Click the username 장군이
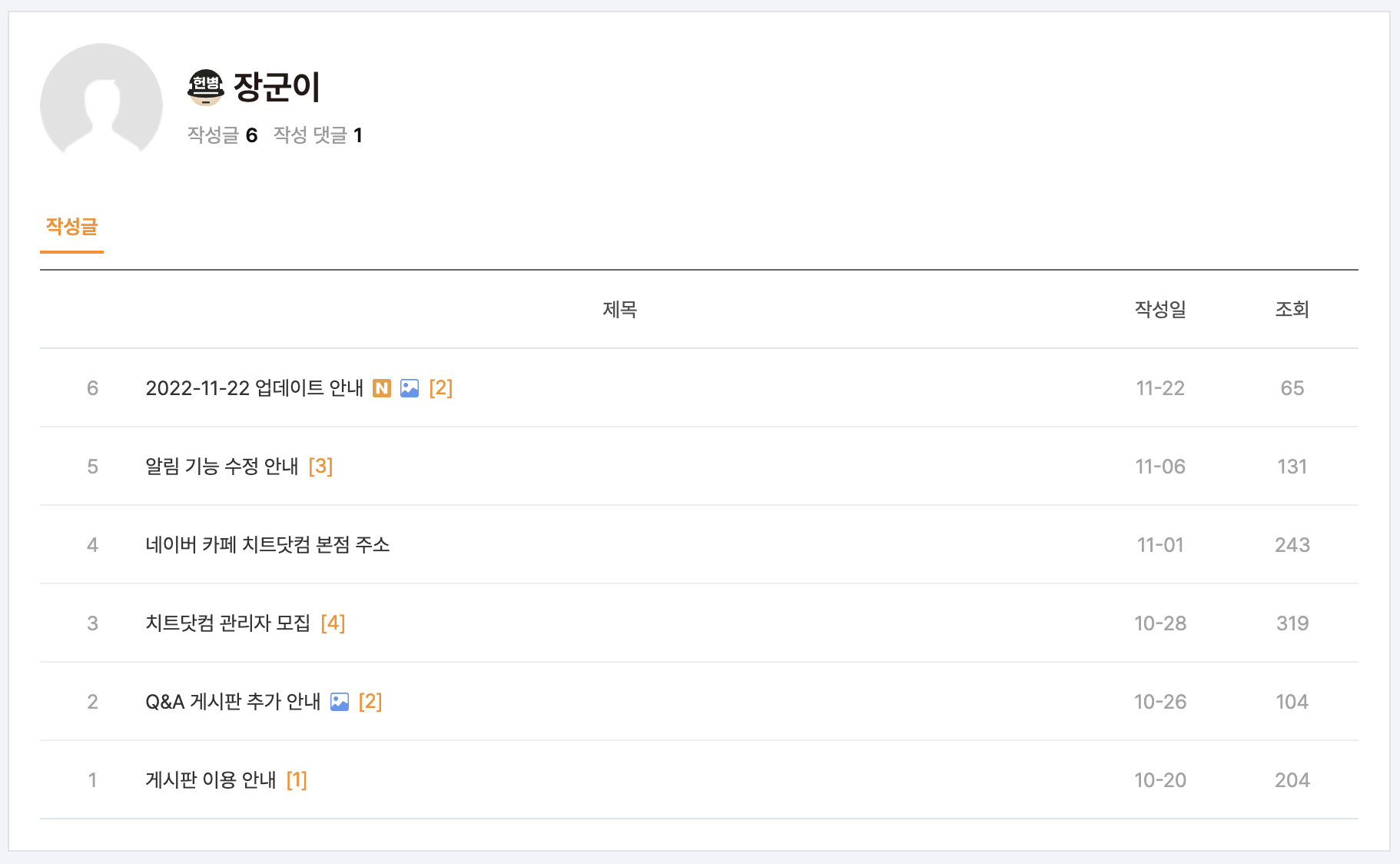The height and width of the screenshot is (864, 1400). pos(277,87)
